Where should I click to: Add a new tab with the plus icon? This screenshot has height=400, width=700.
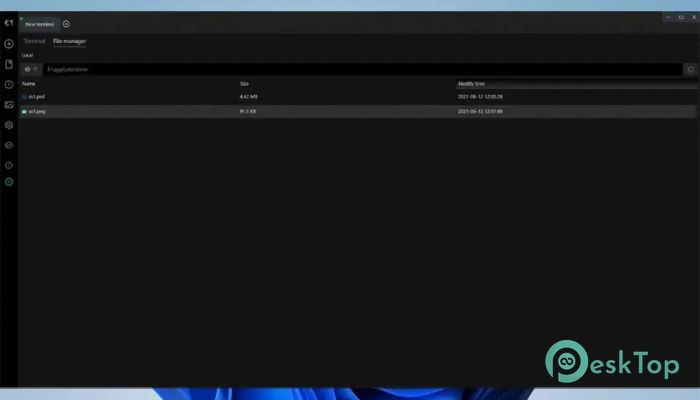coord(66,24)
